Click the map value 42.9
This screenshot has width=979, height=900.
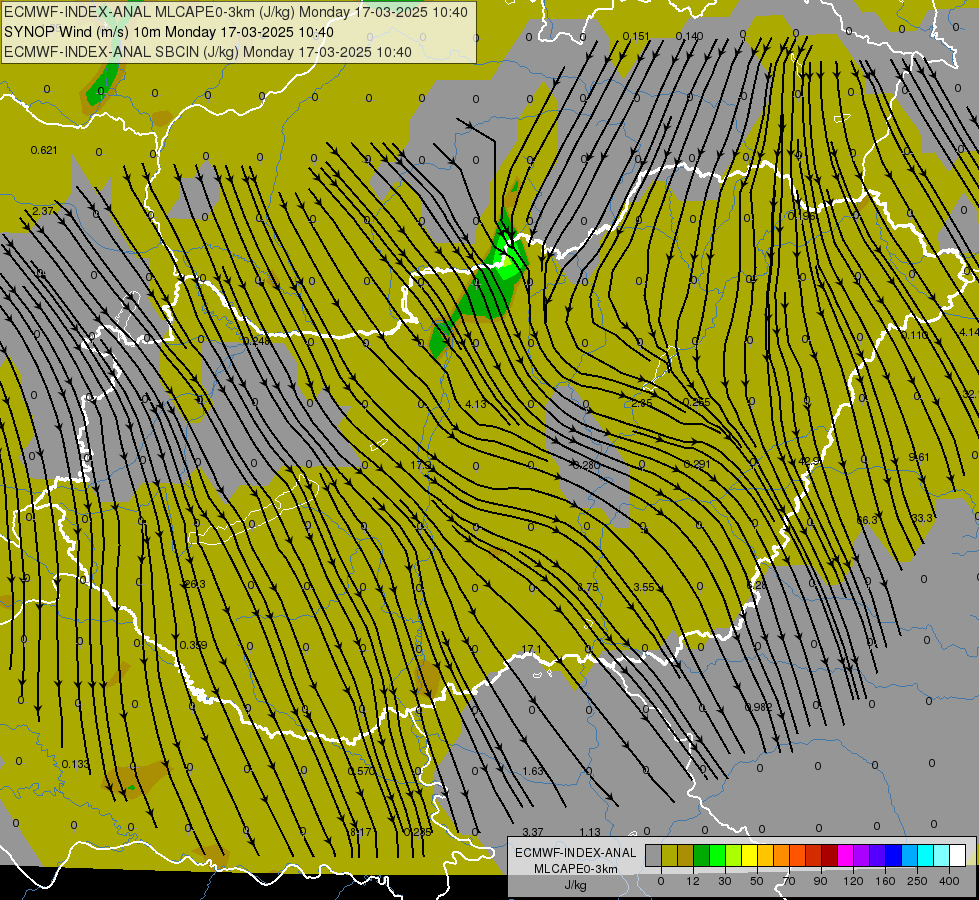pyautogui.click(x=809, y=461)
